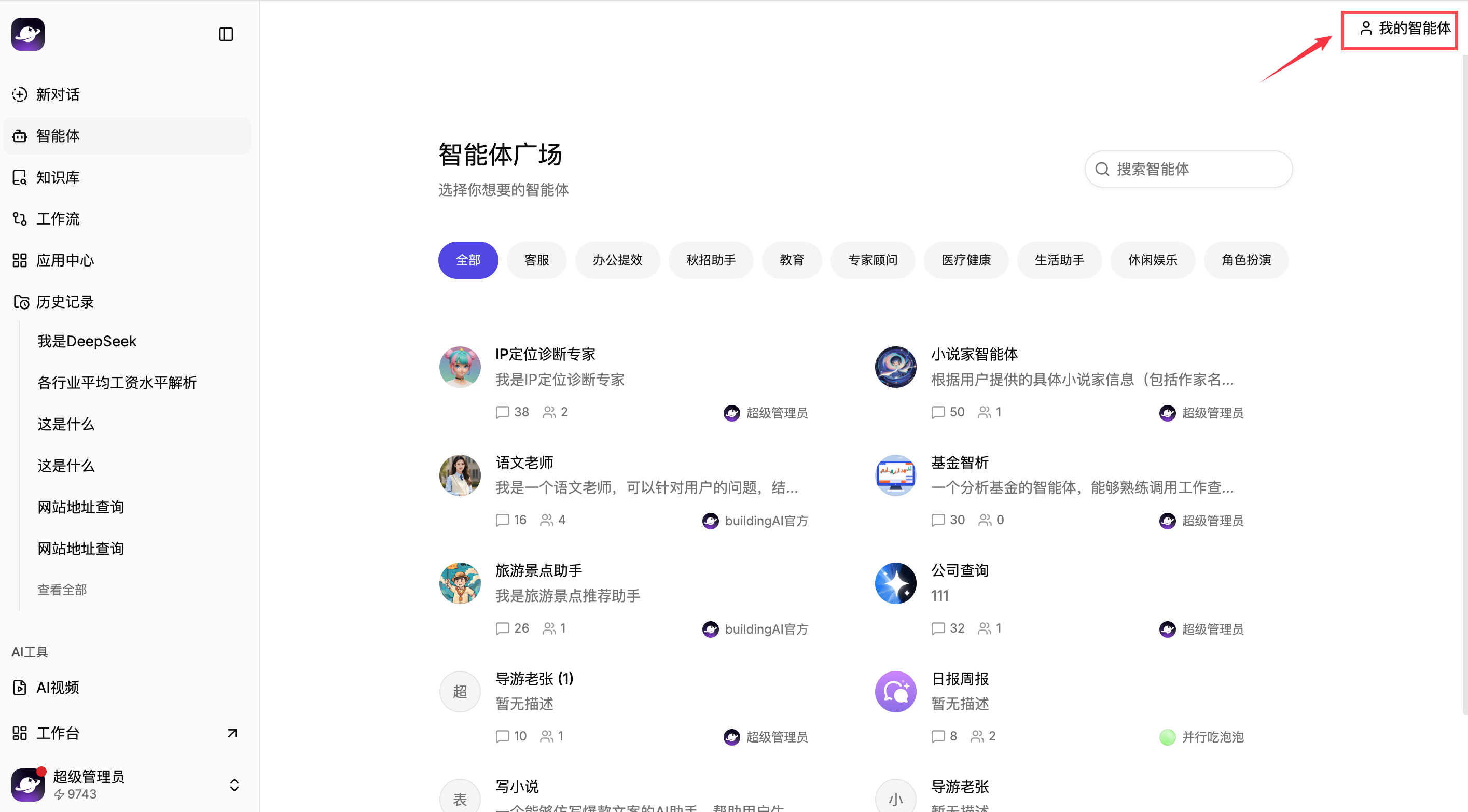
Task: Click the 写小说 agent title
Action: tap(517, 787)
